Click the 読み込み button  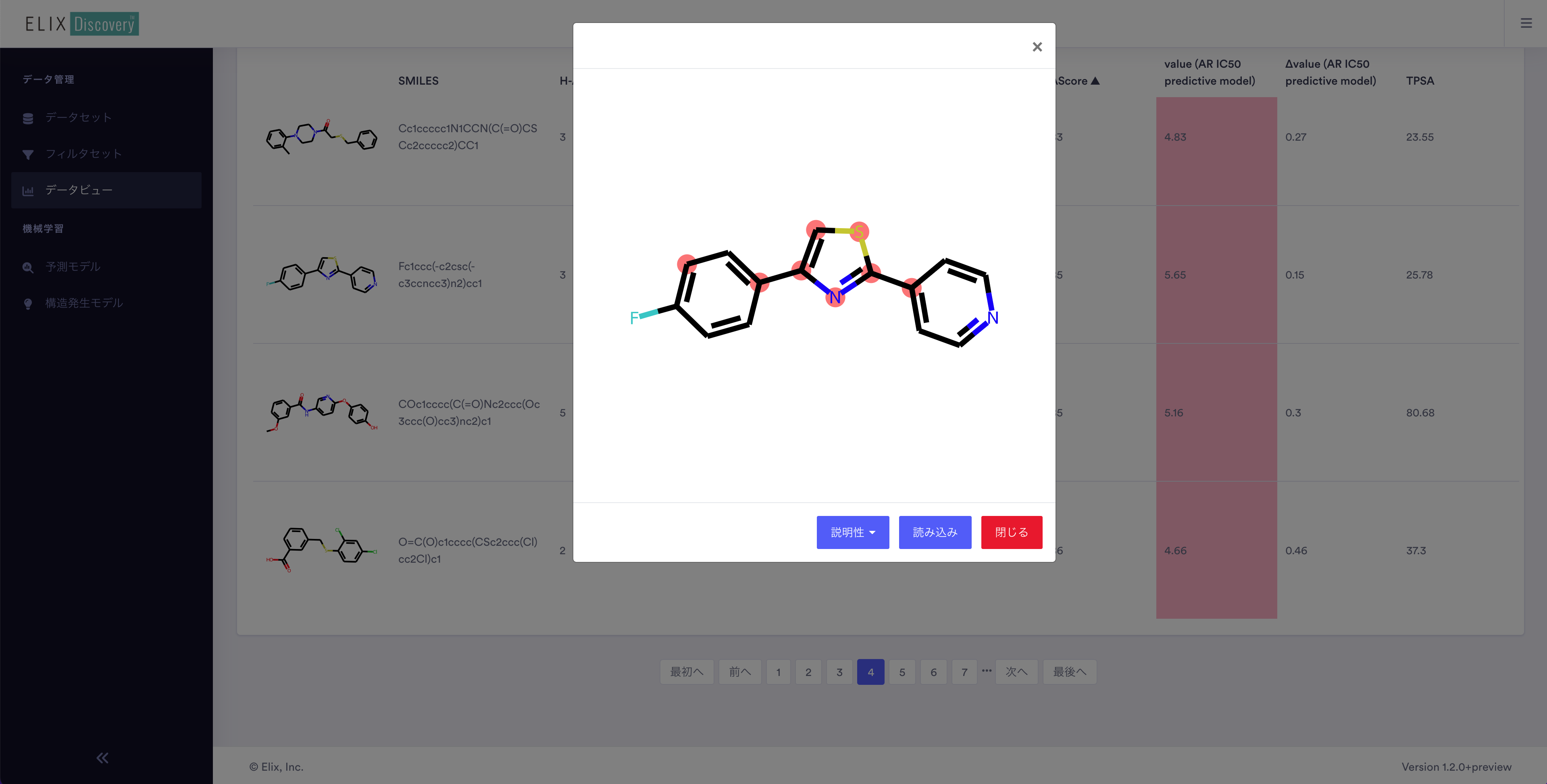[x=935, y=532]
